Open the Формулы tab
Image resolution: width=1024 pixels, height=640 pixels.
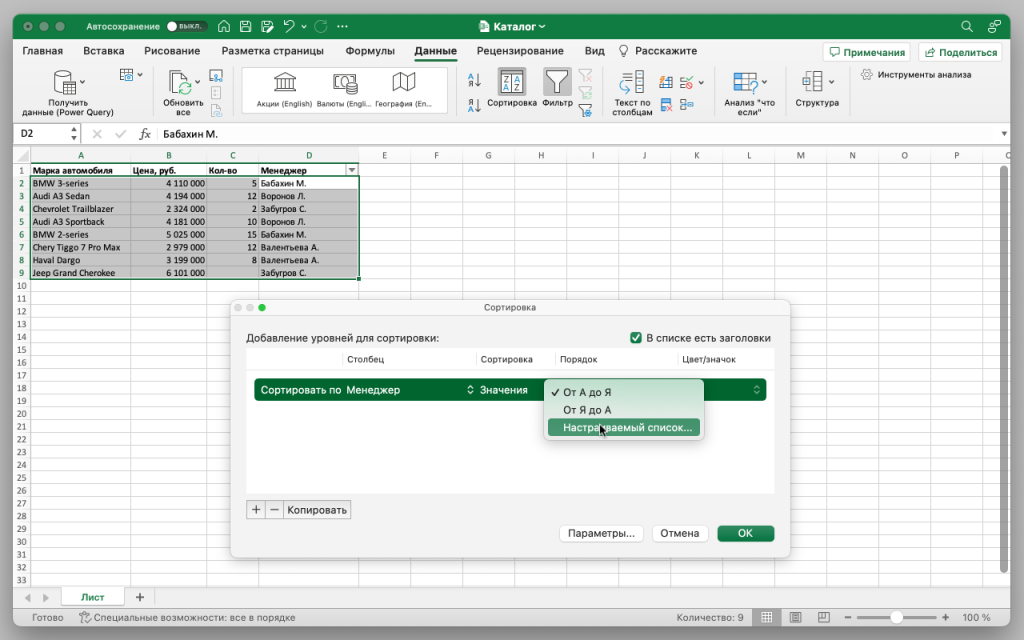click(x=370, y=51)
